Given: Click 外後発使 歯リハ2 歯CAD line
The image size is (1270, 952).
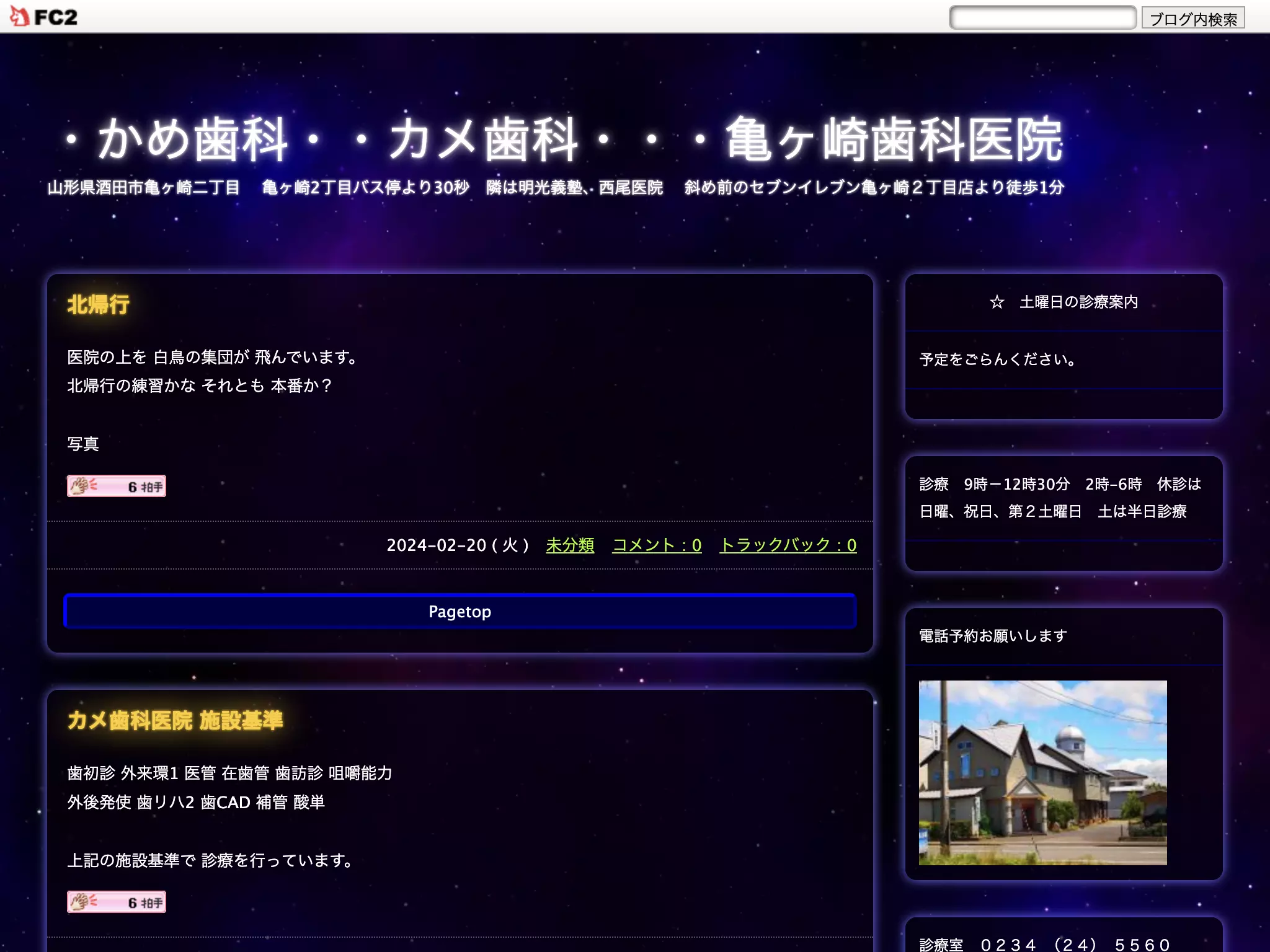Looking at the screenshot, I should coord(196,802).
